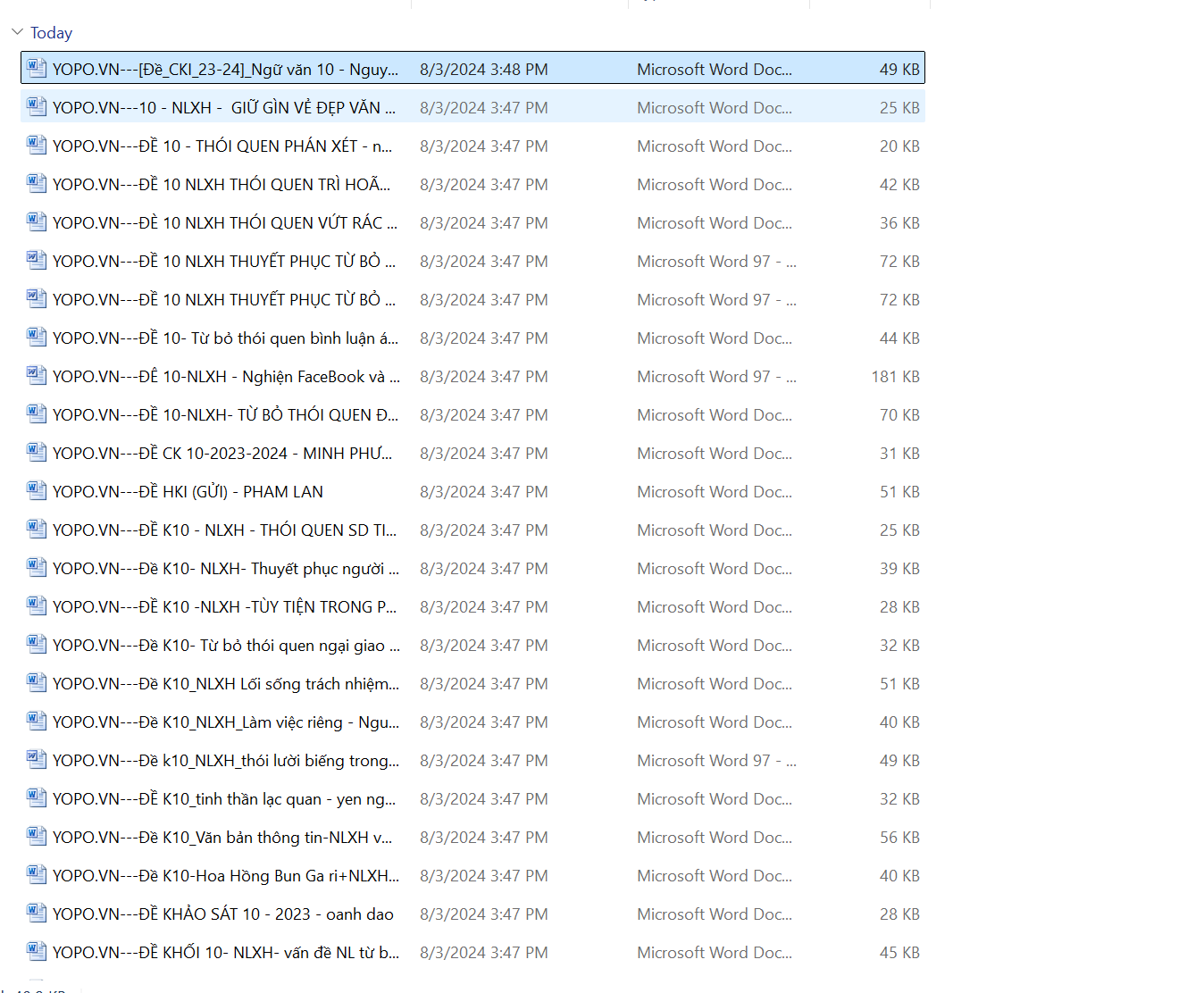Click date cell of THÓI QUEN SD TI... row
This screenshot has width=1204, height=993.
click(484, 530)
